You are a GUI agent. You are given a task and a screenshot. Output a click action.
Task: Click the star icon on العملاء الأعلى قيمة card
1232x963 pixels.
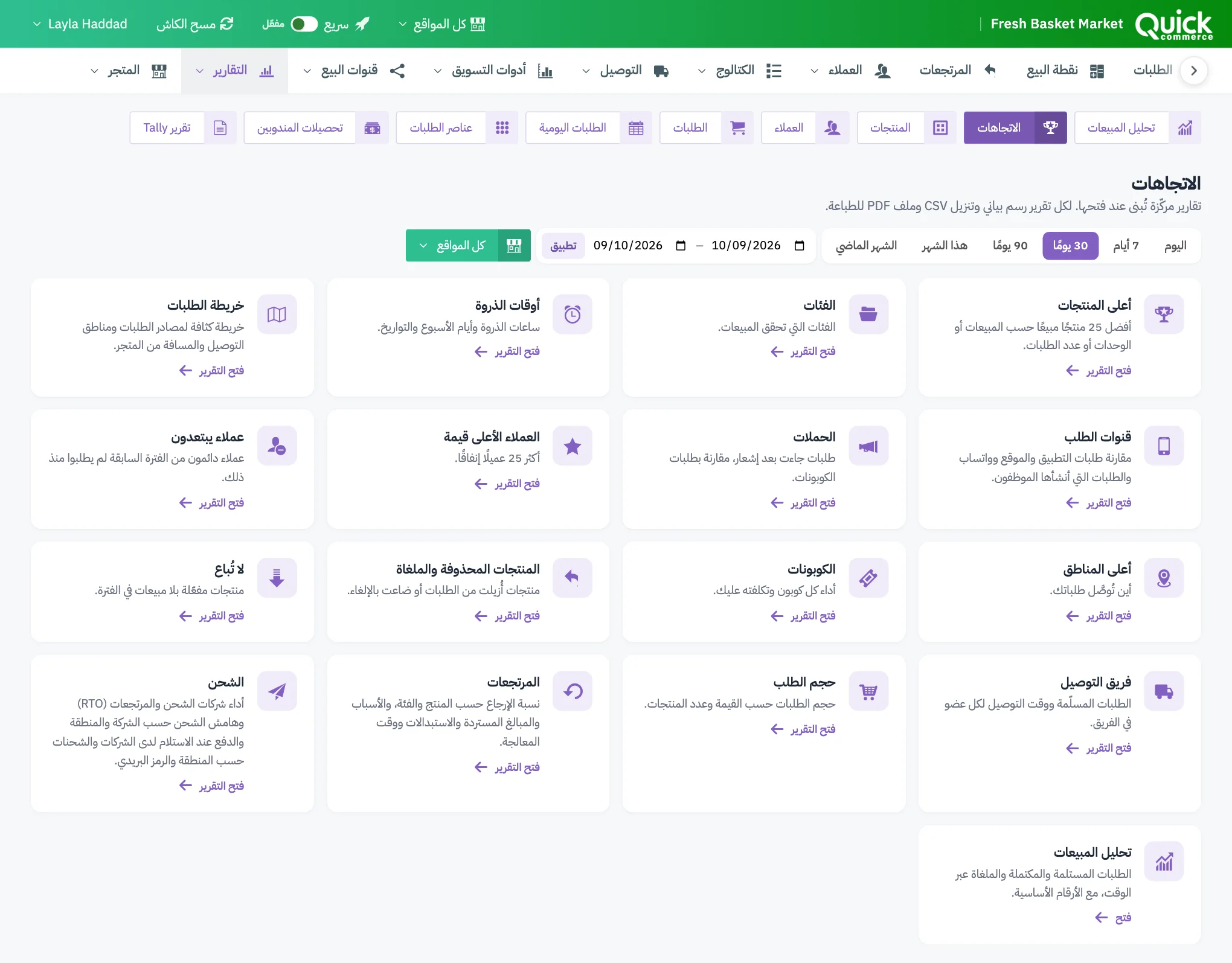(x=573, y=446)
